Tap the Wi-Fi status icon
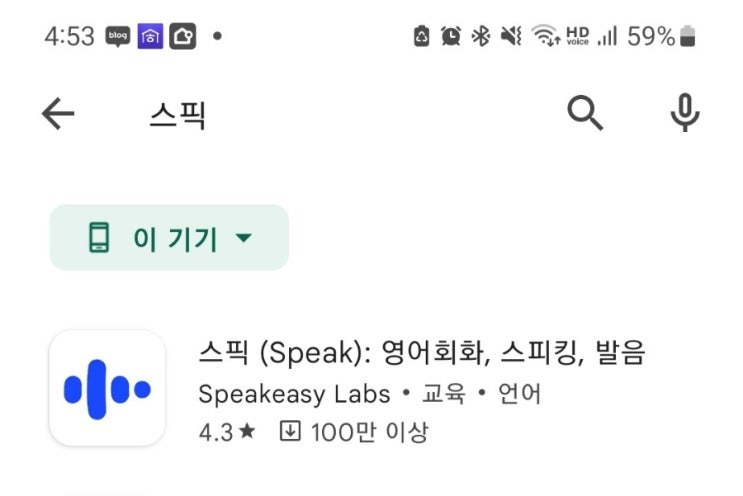Viewport: 743px width, 496px height. [x=545, y=37]
